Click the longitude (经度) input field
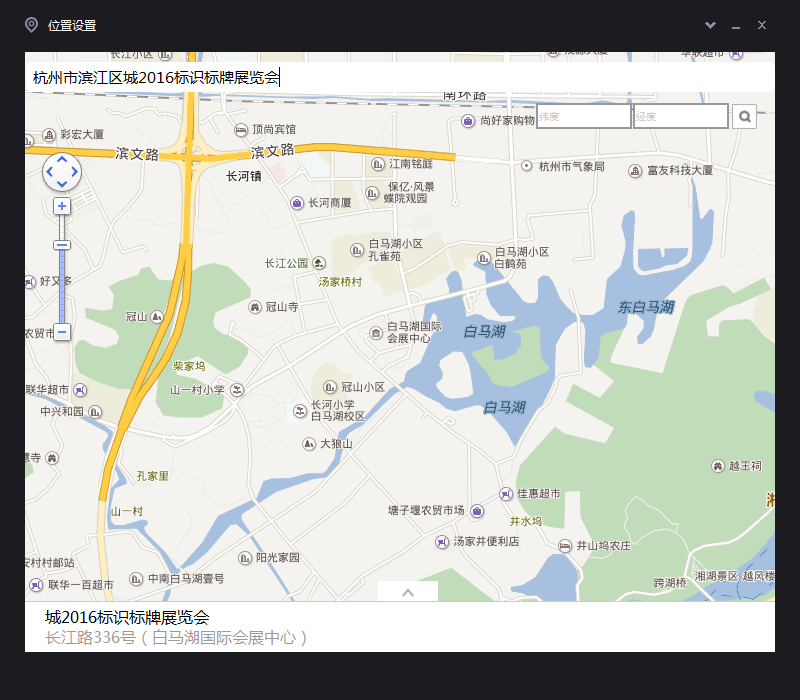 click(x=681, y=116)
